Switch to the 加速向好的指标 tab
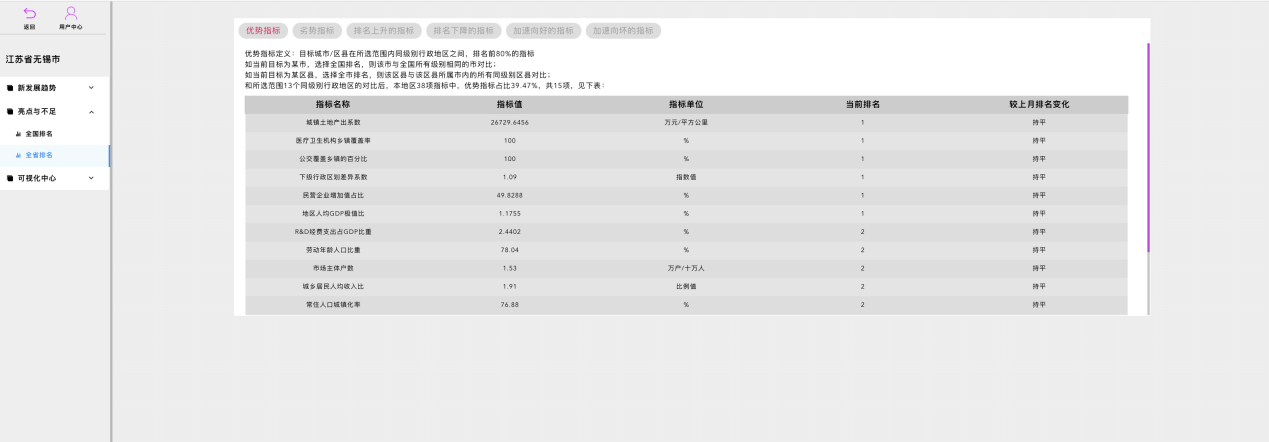The image size is (1269, 442). pos(543,31)
